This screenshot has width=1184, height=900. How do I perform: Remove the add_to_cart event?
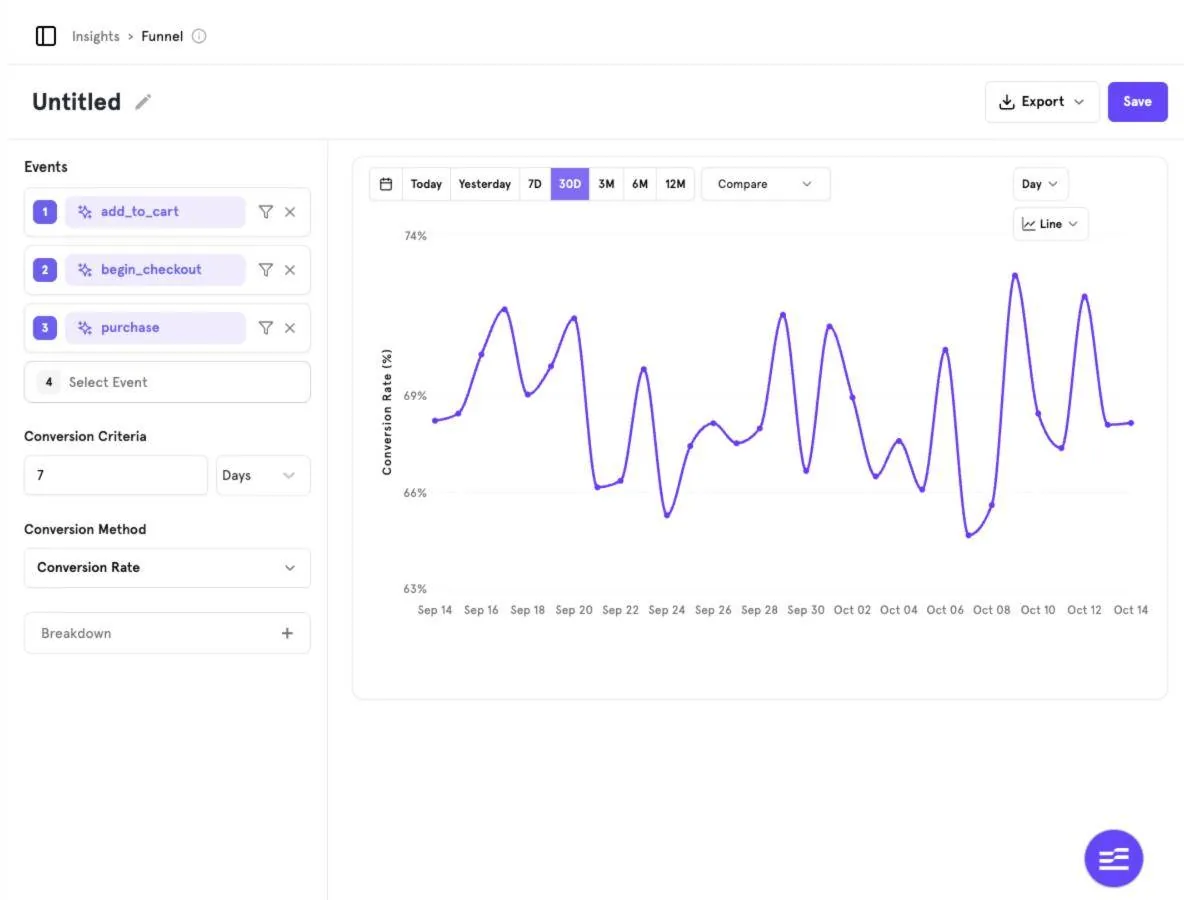pos(290,212)
